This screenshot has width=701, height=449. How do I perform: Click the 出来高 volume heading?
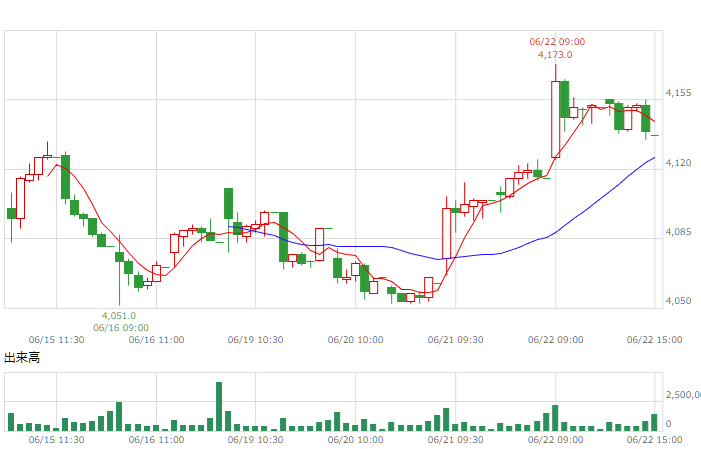22,358
